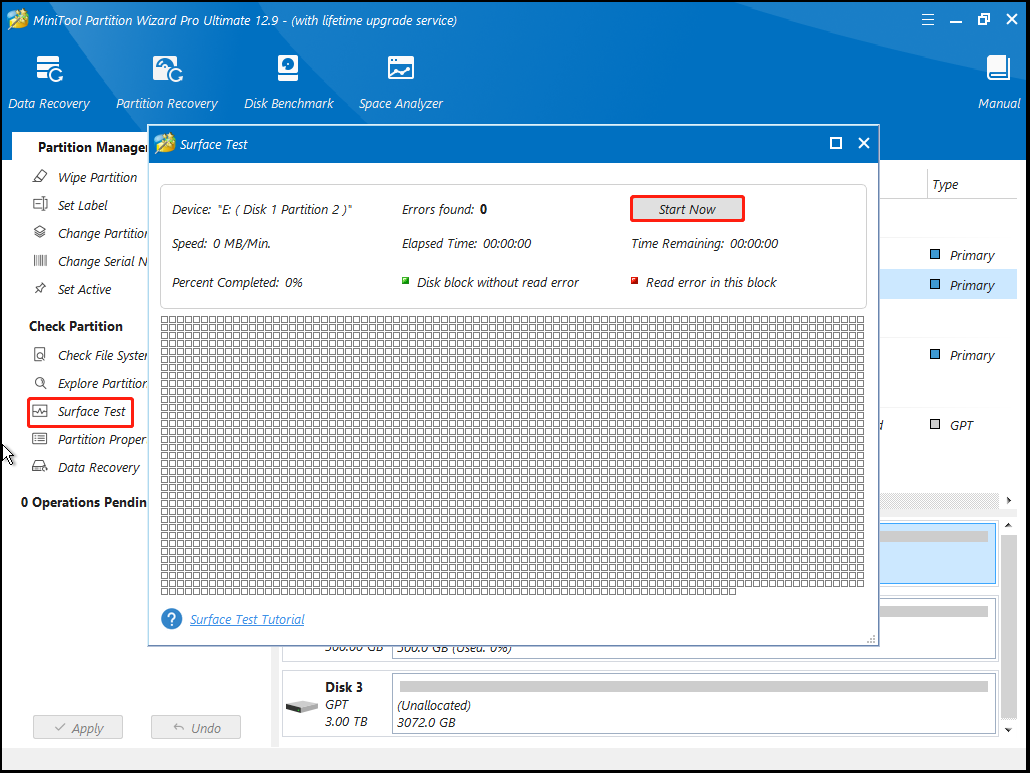Start the surface test with Start Now
Screen dimensions: 1030x773
pyautogui.click(x=687, y=209)
